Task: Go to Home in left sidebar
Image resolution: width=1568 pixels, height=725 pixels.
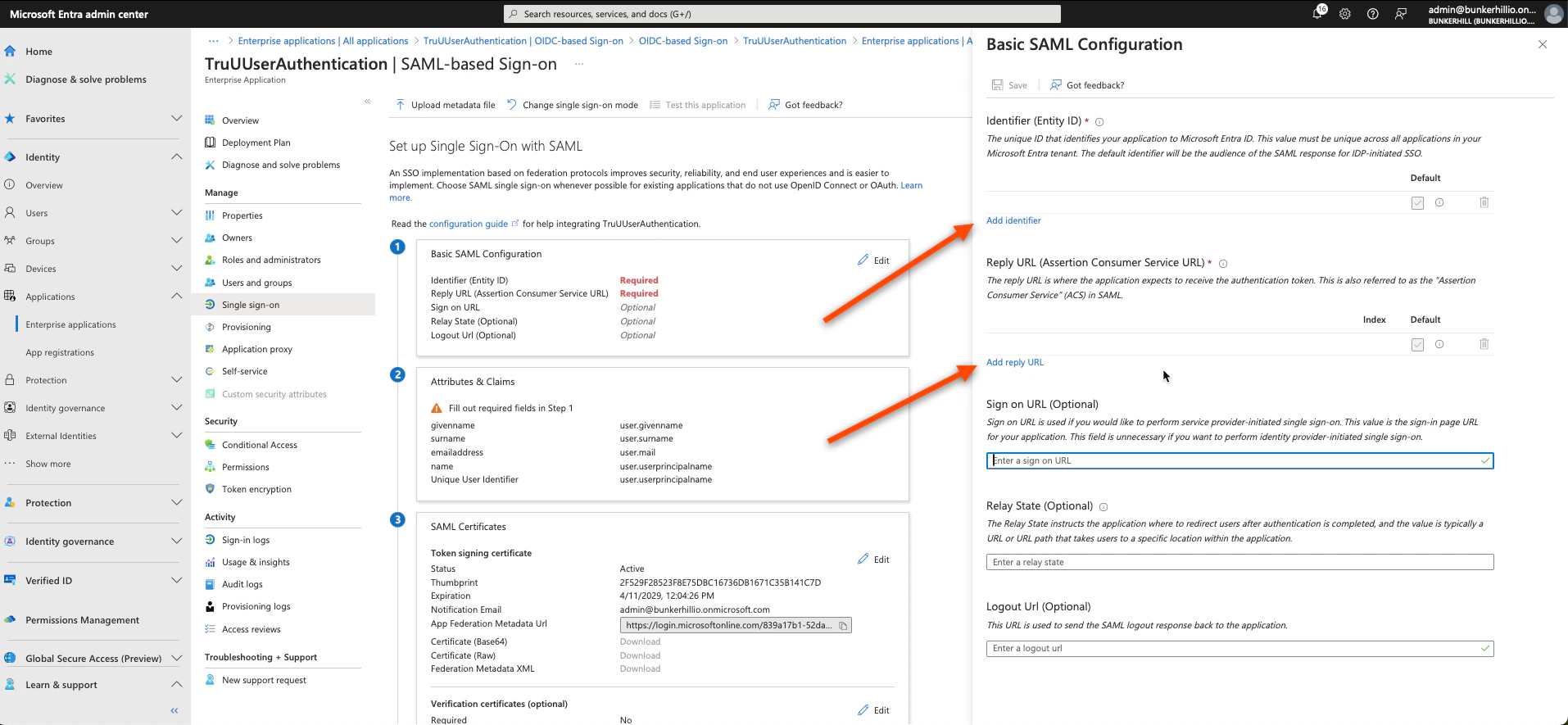Action: (39, 52)
